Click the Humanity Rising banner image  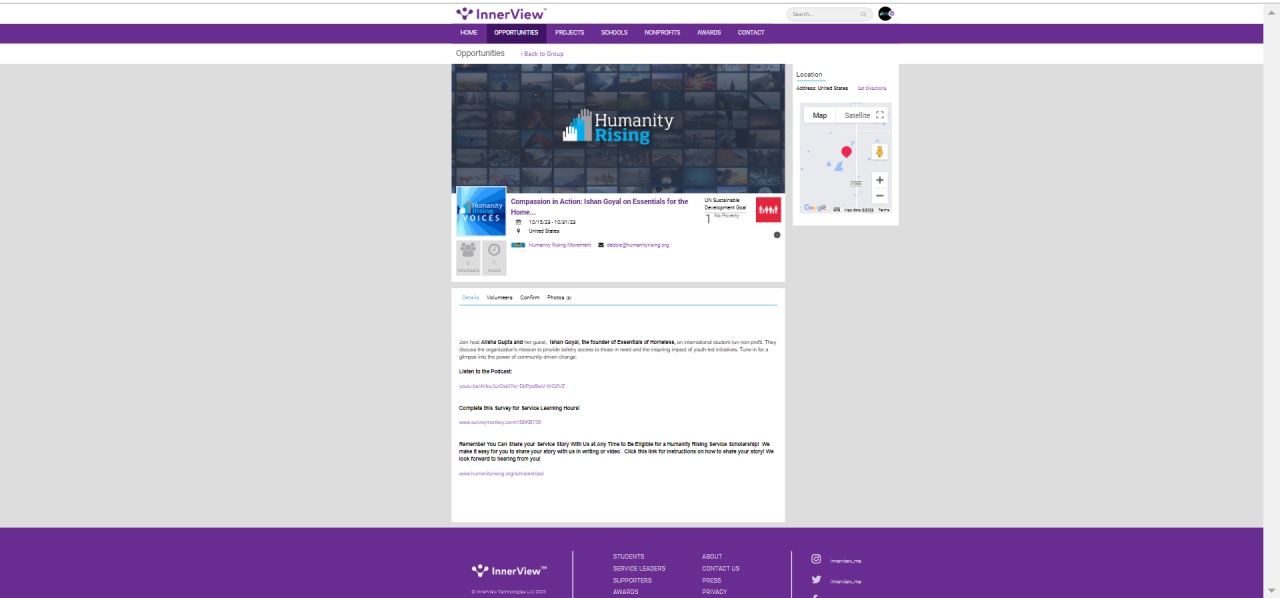618,128
